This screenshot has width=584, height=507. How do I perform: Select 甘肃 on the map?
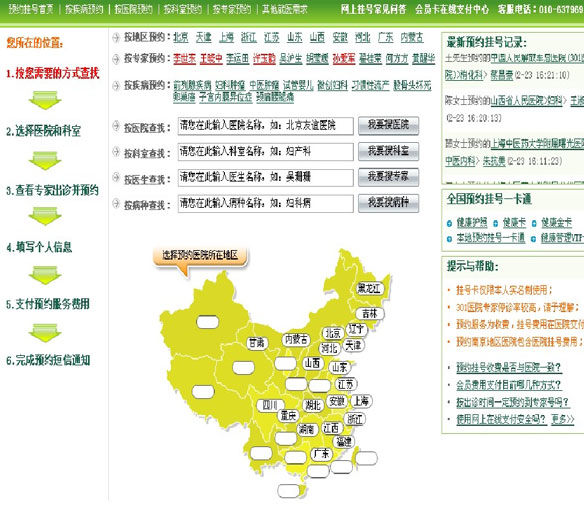click(257, 343)
